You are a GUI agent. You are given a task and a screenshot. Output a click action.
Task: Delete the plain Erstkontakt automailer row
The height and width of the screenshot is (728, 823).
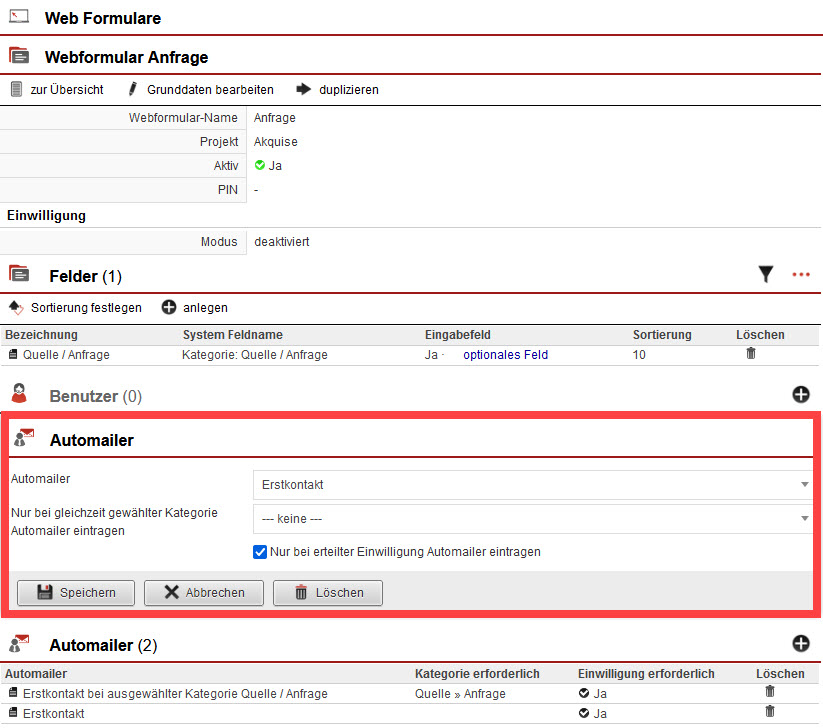(770, 711)
